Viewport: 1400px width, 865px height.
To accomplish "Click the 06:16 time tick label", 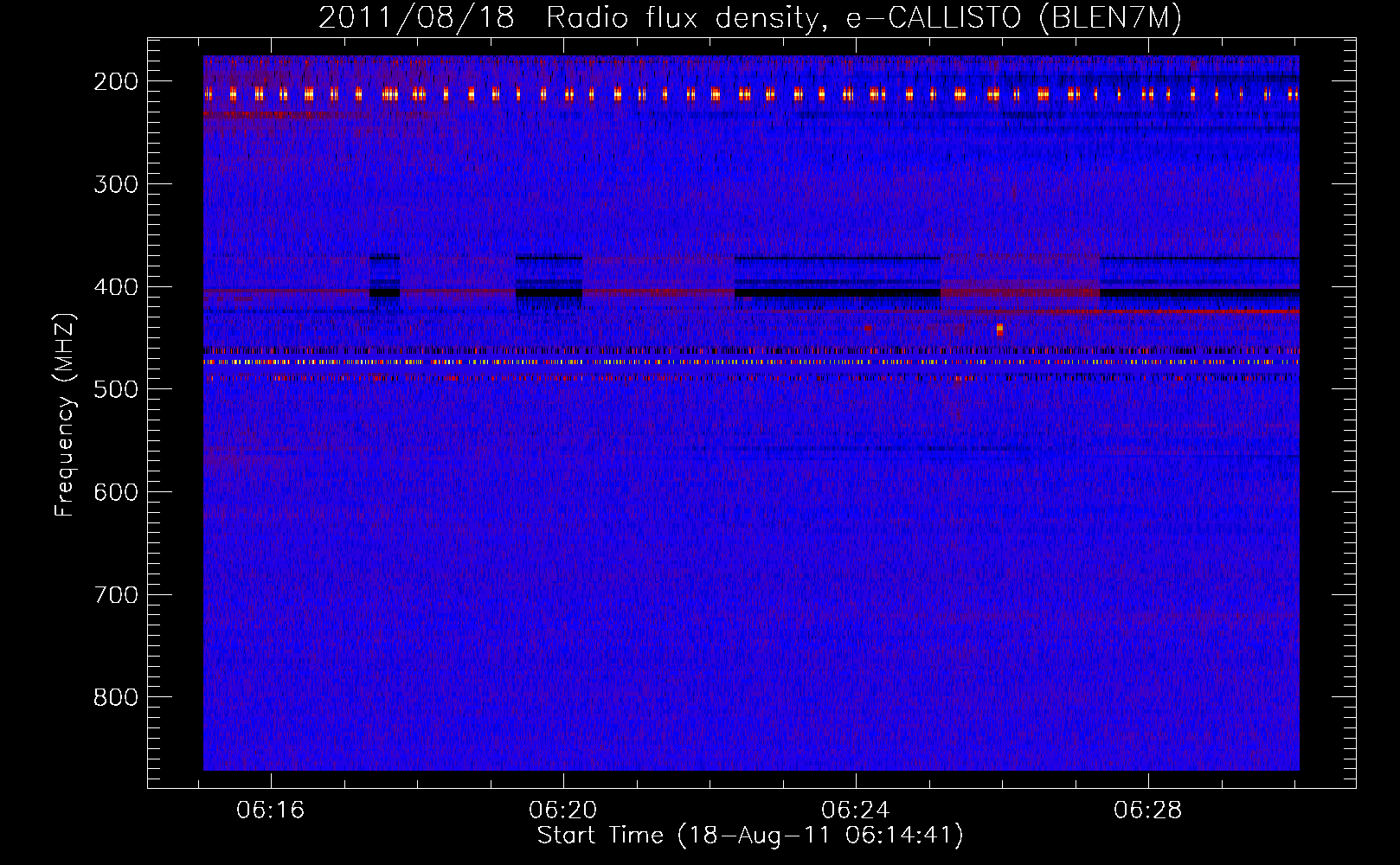I will (x=271, y=811).
